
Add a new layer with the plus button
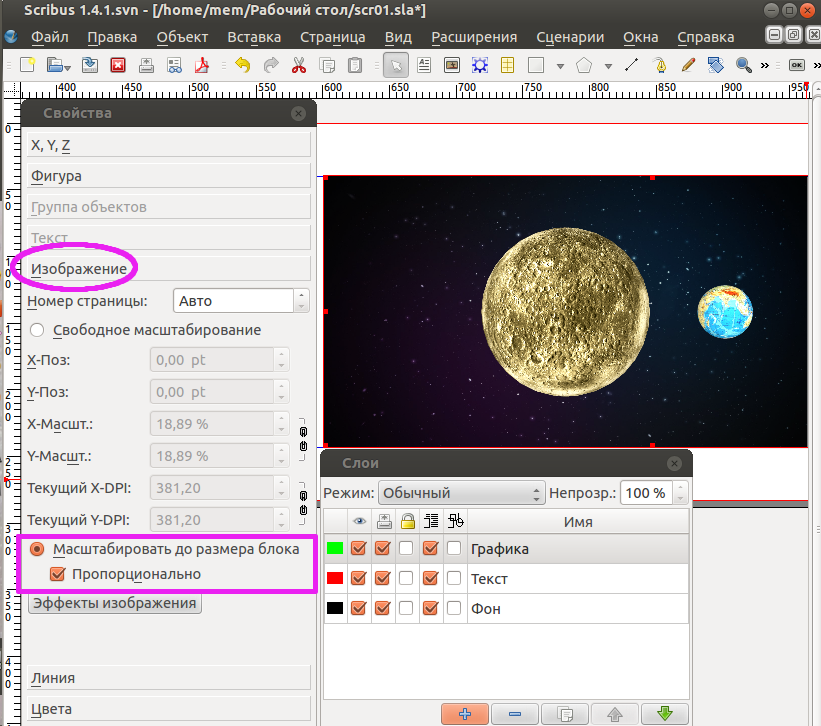465,714
